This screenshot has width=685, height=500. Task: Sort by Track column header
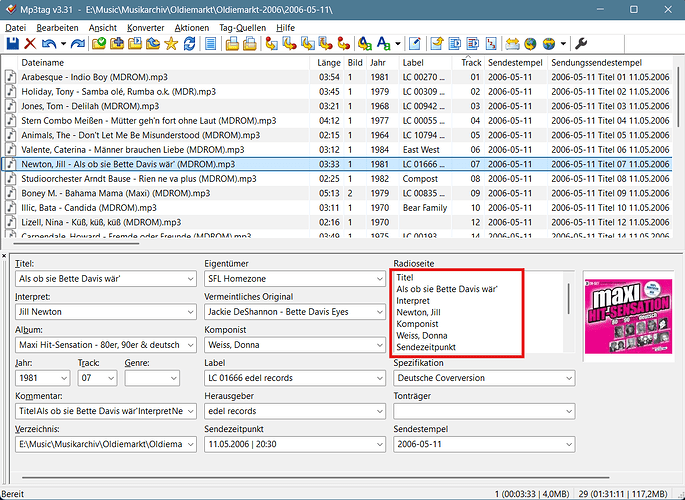(468, 63)
